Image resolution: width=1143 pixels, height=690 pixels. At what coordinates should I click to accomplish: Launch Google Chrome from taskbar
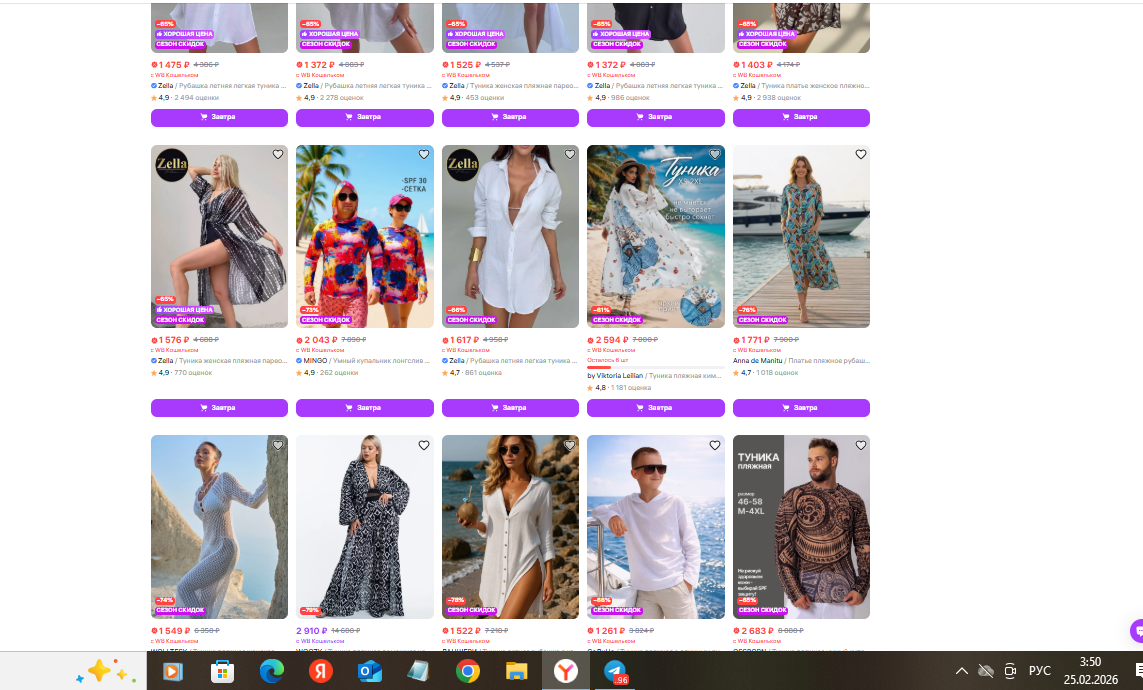coord(467,671)
